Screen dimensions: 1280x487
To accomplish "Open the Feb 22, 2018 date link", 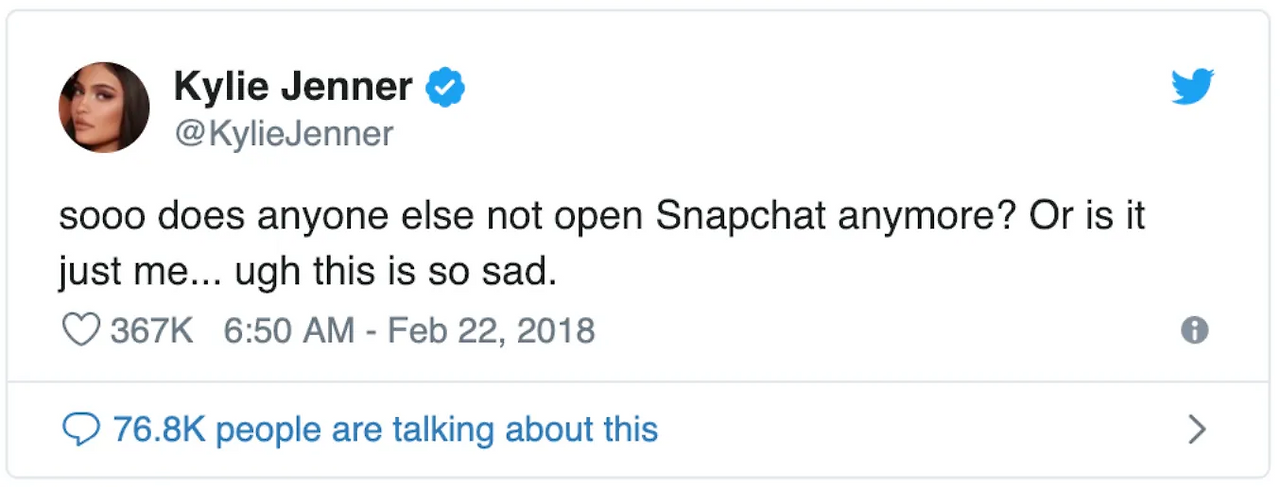I will (490, 330).
